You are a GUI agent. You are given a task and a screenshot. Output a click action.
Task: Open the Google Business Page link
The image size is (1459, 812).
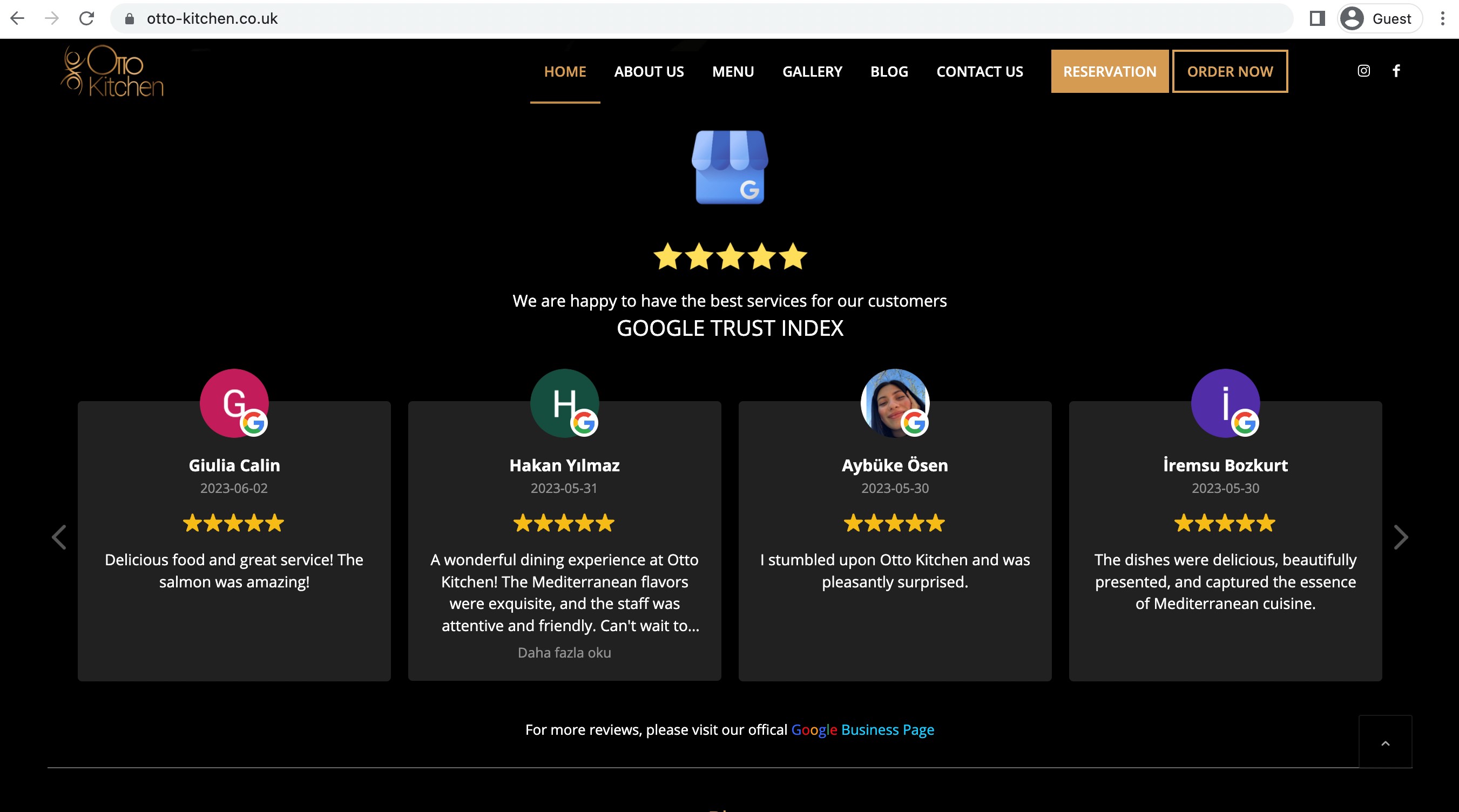tap(862, 730)
